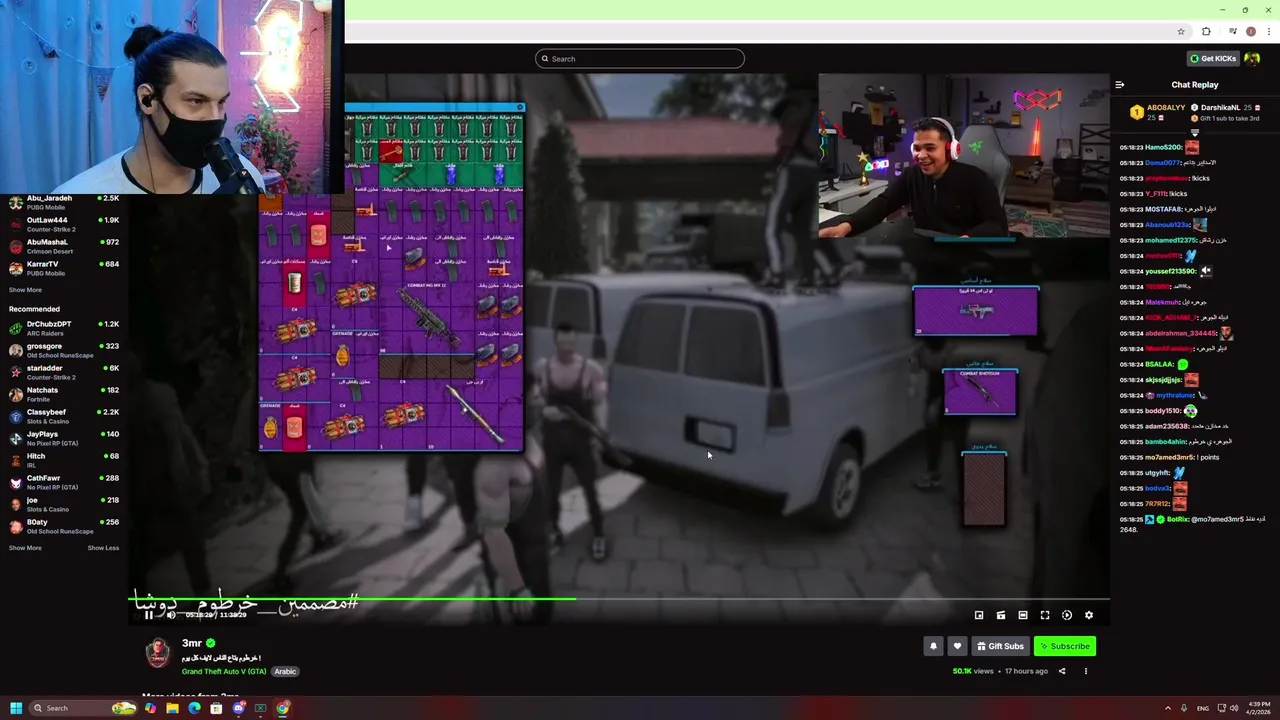
Task: Seek on the green video progress bar
Action: [x=619, y=599]
